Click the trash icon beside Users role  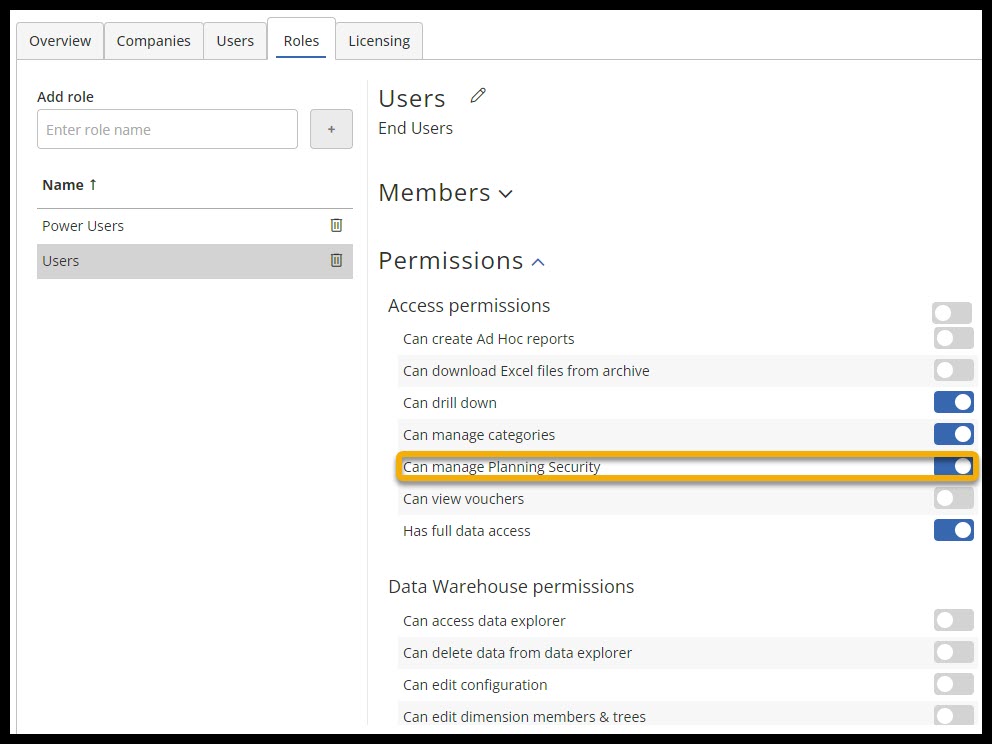336,261
